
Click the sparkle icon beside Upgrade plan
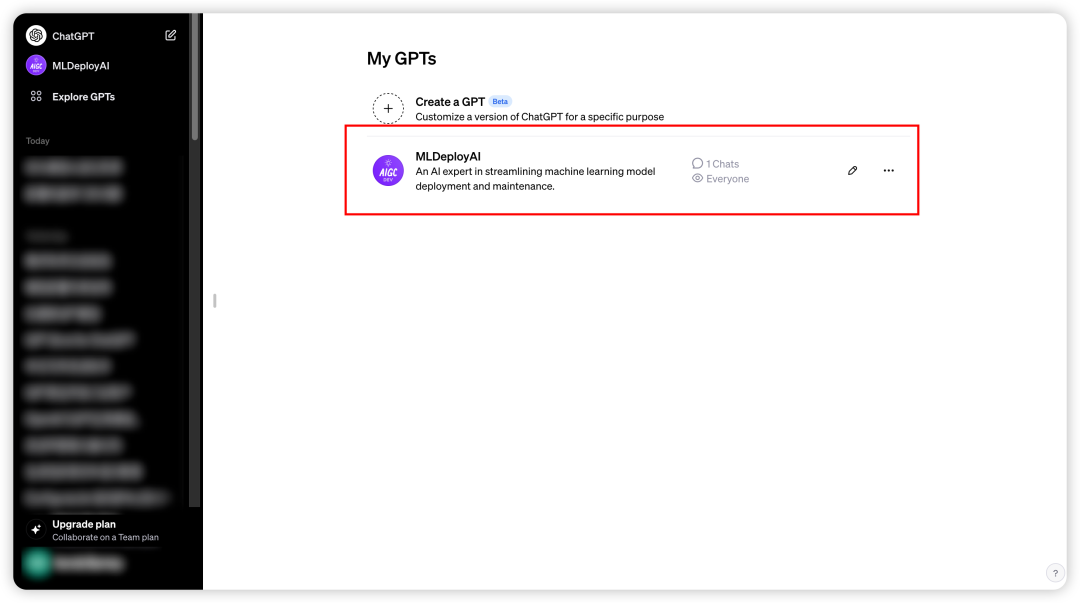tap(36, 529)
